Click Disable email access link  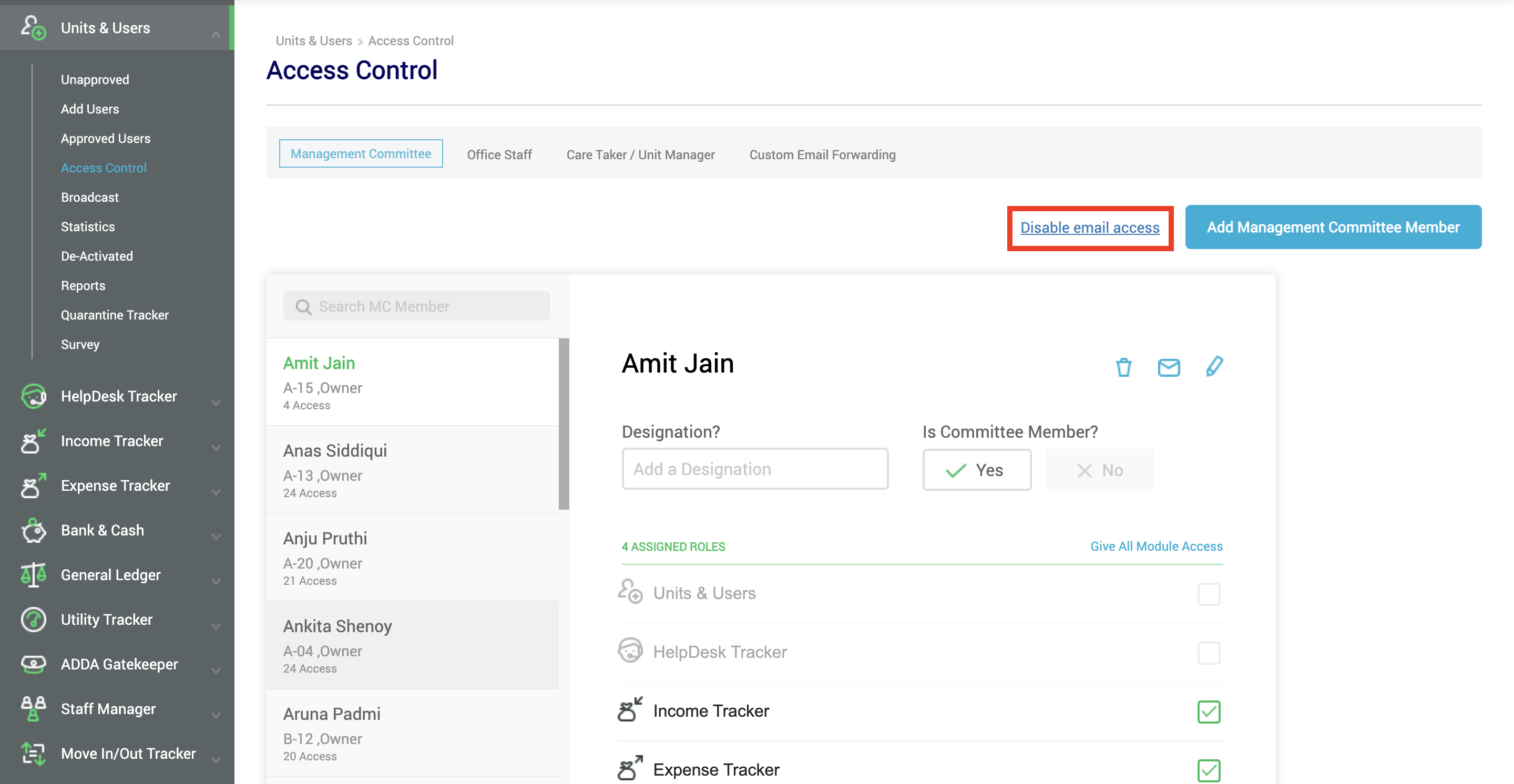(1089, 228)
